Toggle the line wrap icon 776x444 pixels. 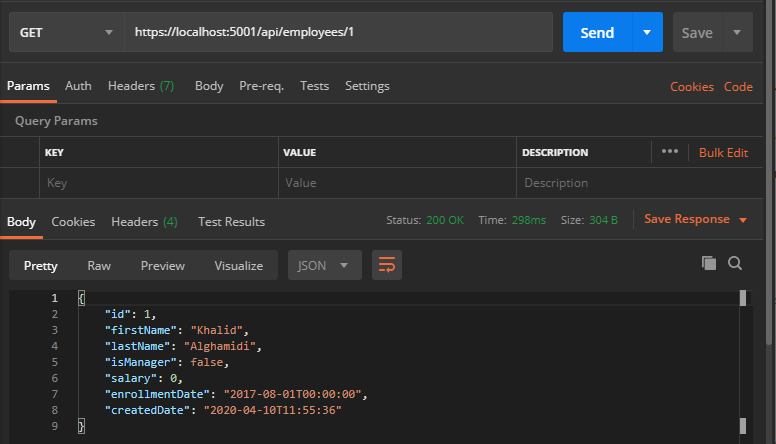tap(387, 265)
